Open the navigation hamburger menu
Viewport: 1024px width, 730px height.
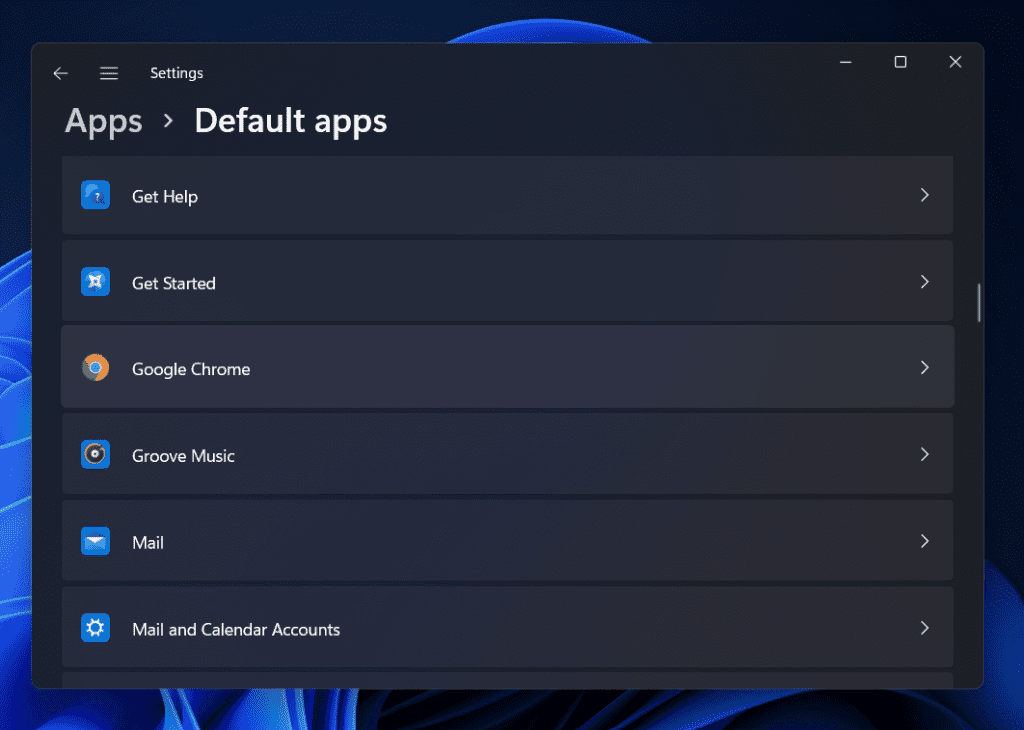[x=108, y=72]
